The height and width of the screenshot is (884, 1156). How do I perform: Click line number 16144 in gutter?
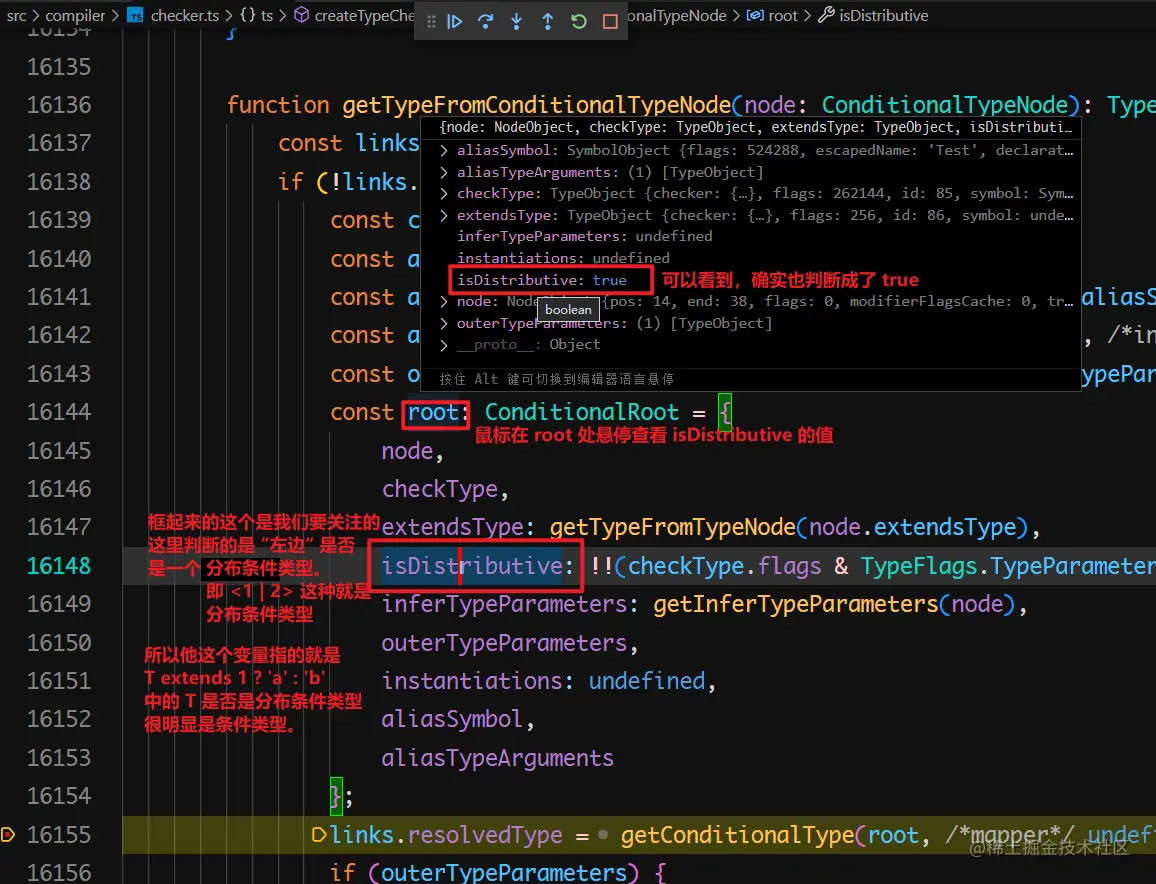(59, 412)
